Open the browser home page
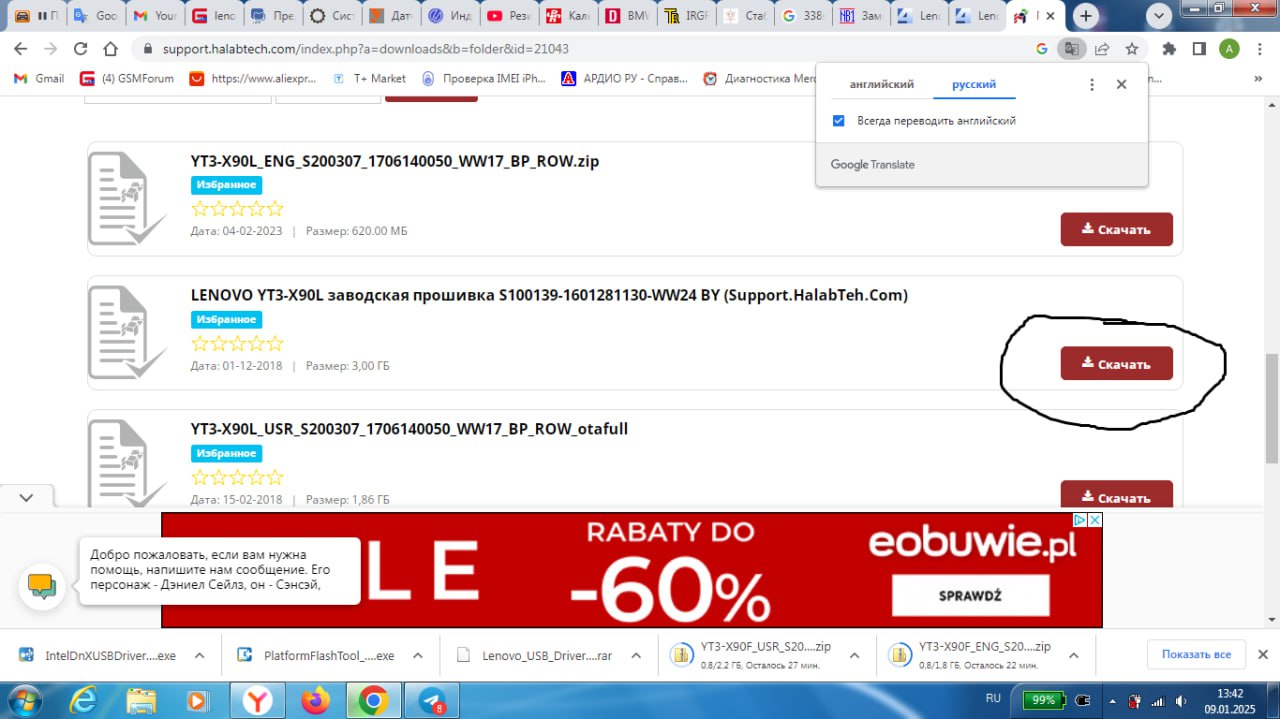 coord(111,48)
